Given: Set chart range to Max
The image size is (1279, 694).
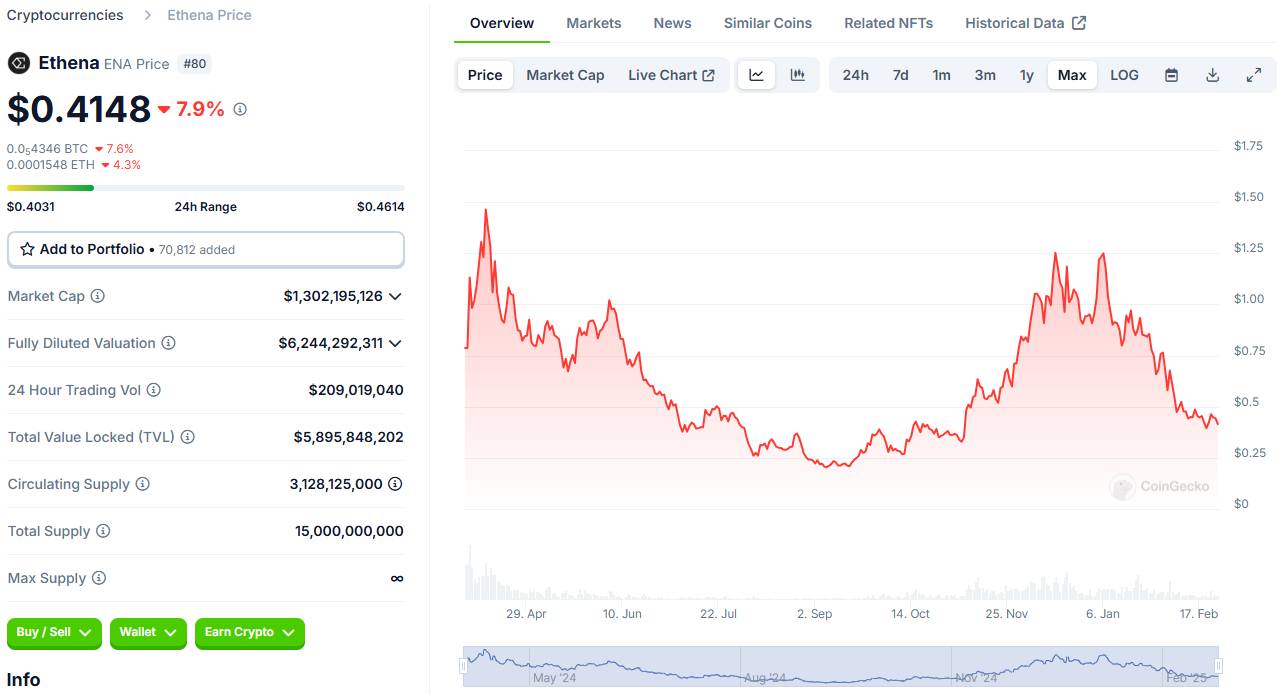Looking at the screenshot, I should [1072, 75].
